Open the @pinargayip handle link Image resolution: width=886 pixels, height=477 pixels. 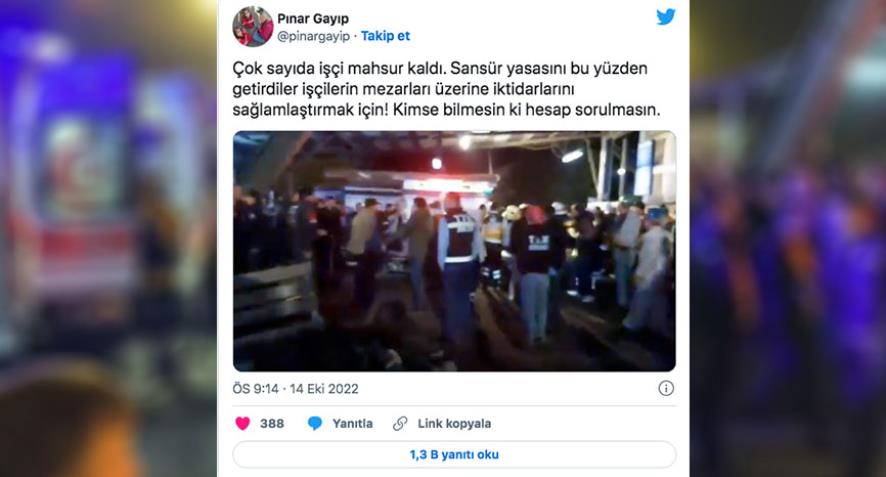coord(314,36)
